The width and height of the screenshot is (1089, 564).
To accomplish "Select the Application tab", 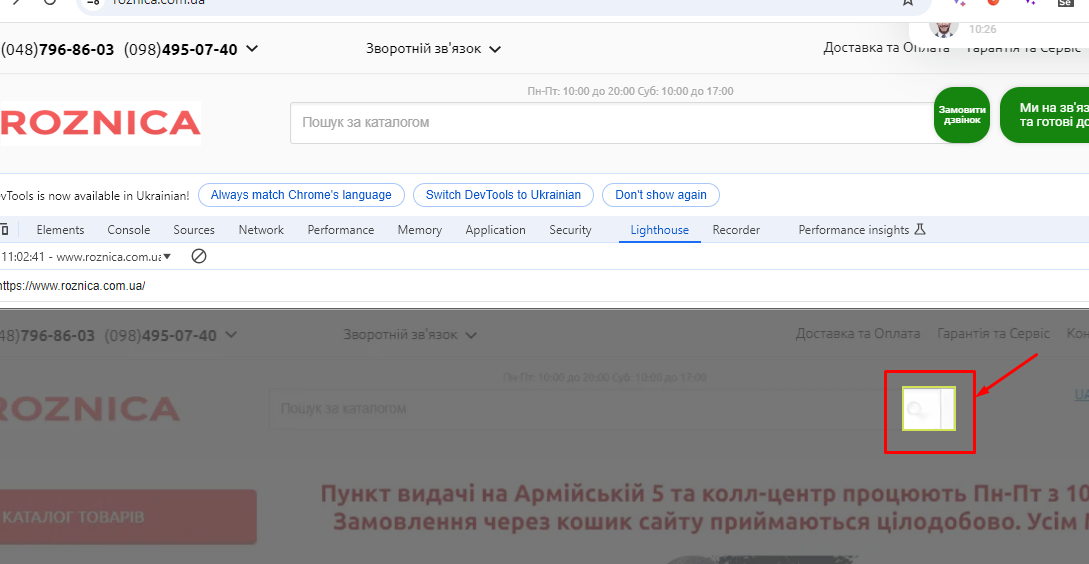I will point(495,230).
